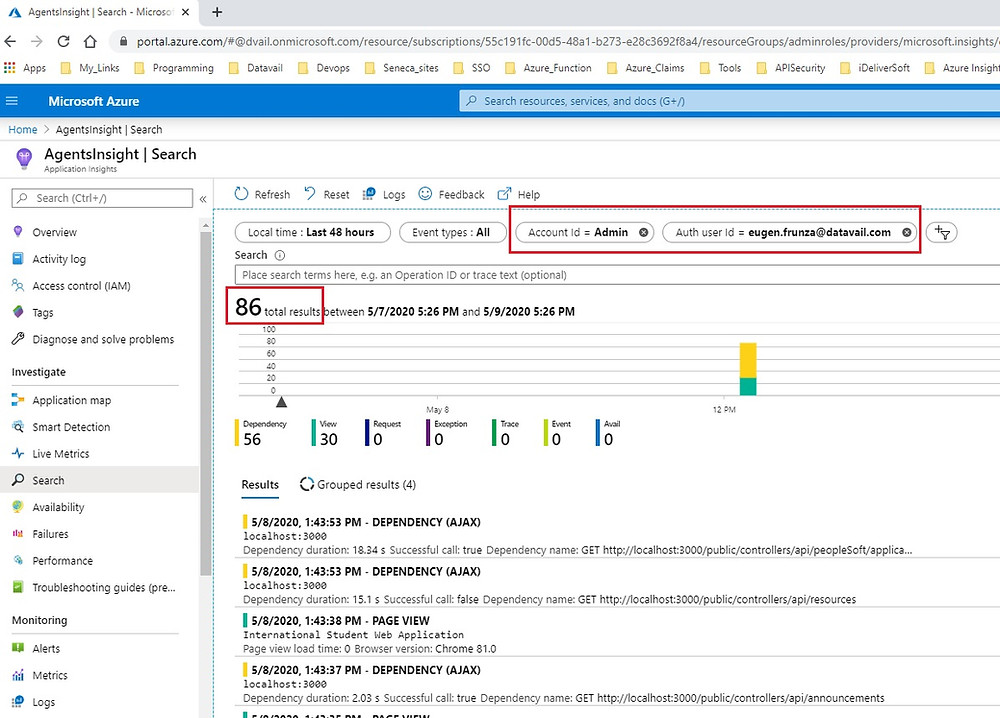The width and height of the screenshot is (1000, 718).
Task: Remove the Account Id = Admin filter
Action: [643, 232]
